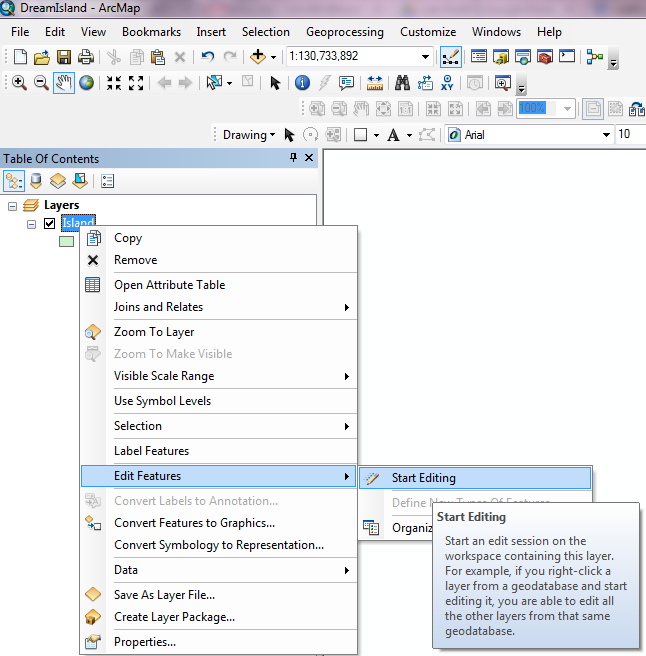Viewport: 646px width, 656px height.
Task: Choose Create Layer Package...
Action: point(219,617)
